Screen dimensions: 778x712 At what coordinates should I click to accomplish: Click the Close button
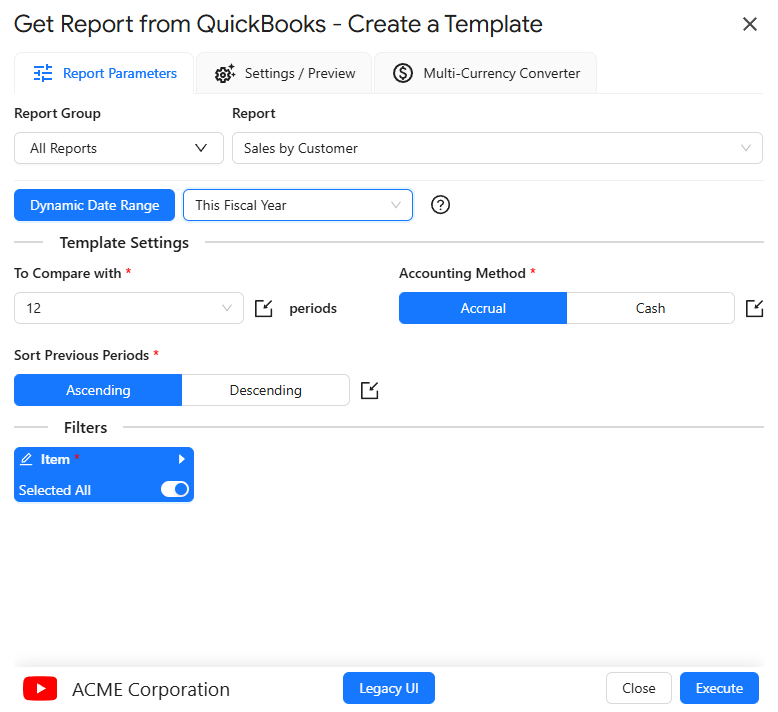pos(639,688)
